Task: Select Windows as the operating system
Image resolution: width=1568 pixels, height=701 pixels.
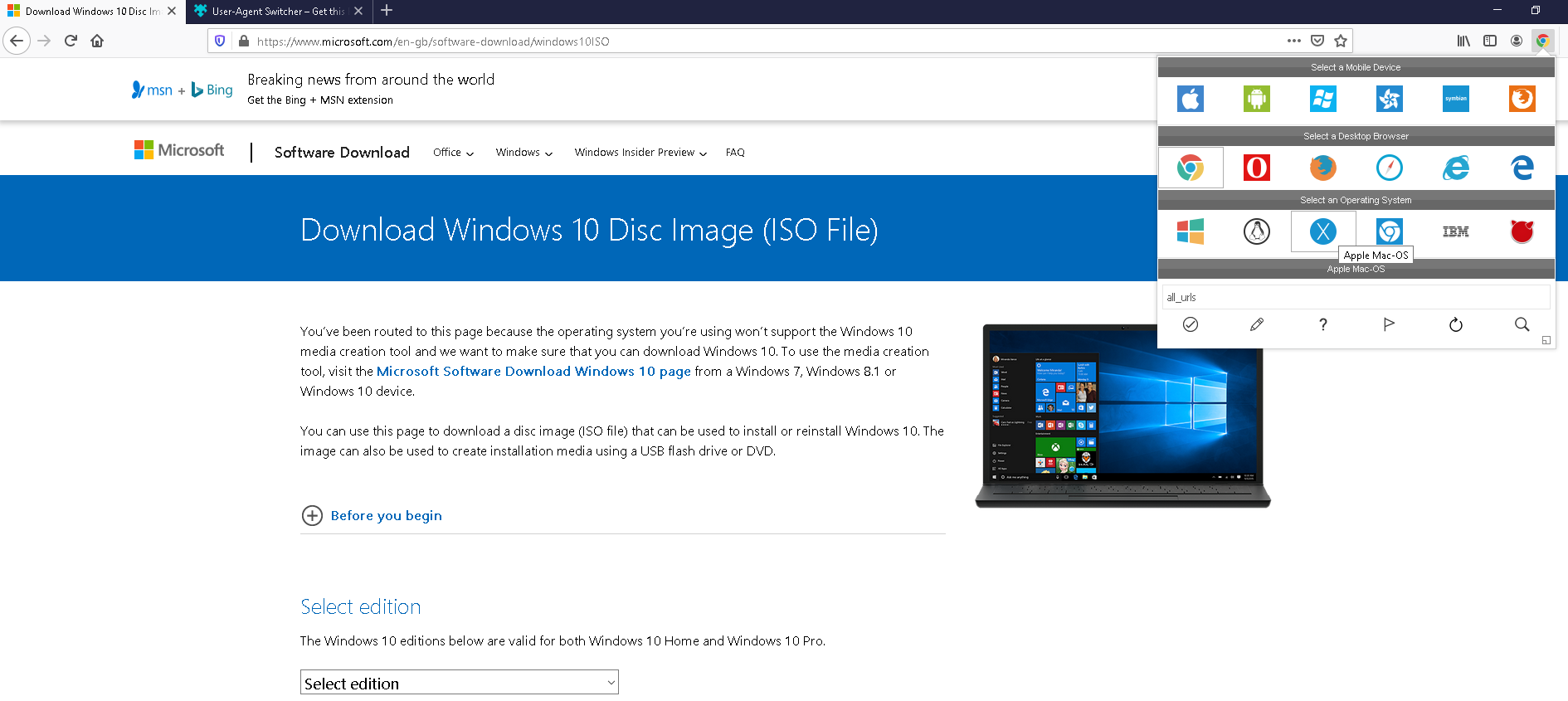Action: point(1191,231)
